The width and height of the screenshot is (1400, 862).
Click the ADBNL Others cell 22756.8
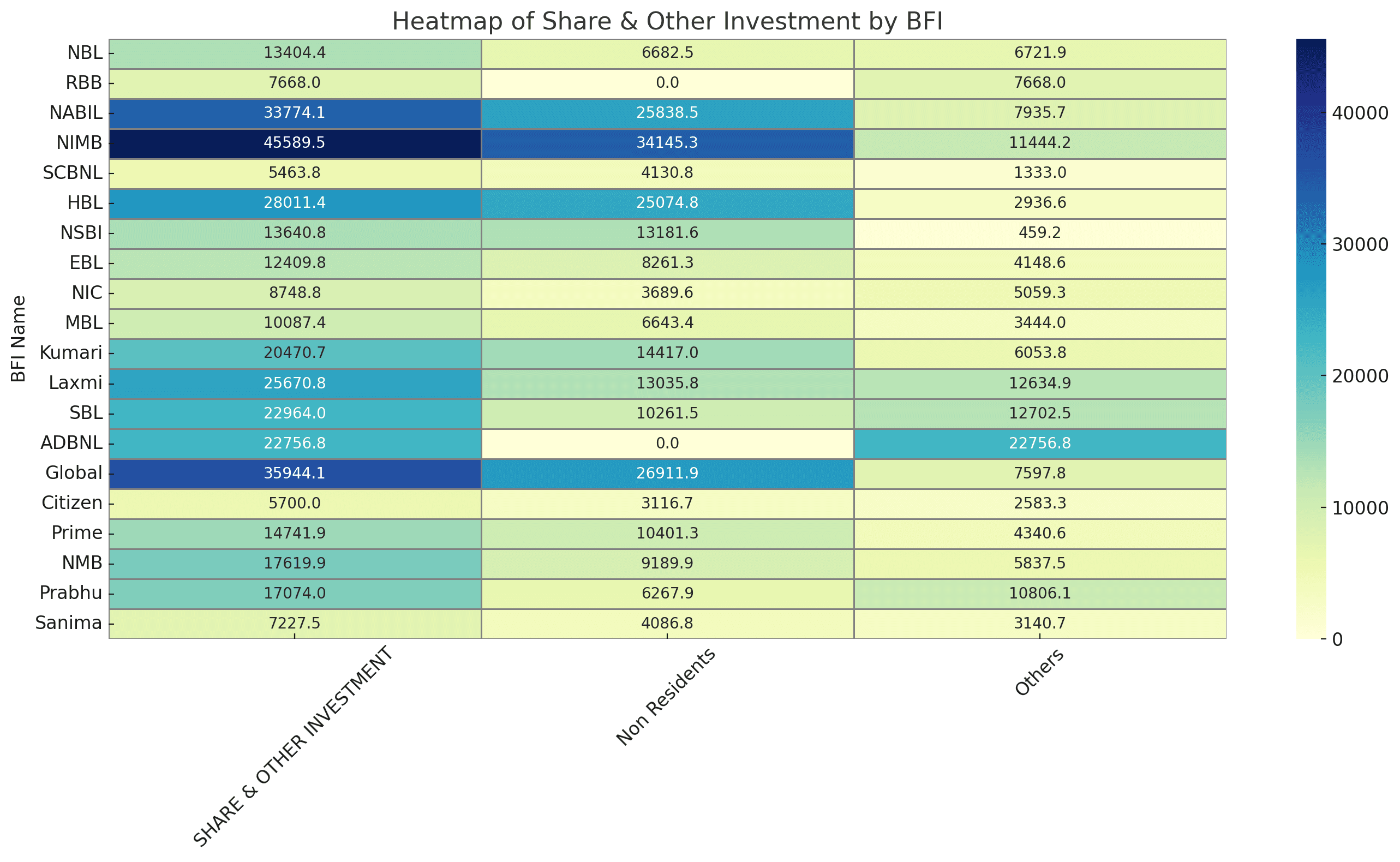point(1039,443)
